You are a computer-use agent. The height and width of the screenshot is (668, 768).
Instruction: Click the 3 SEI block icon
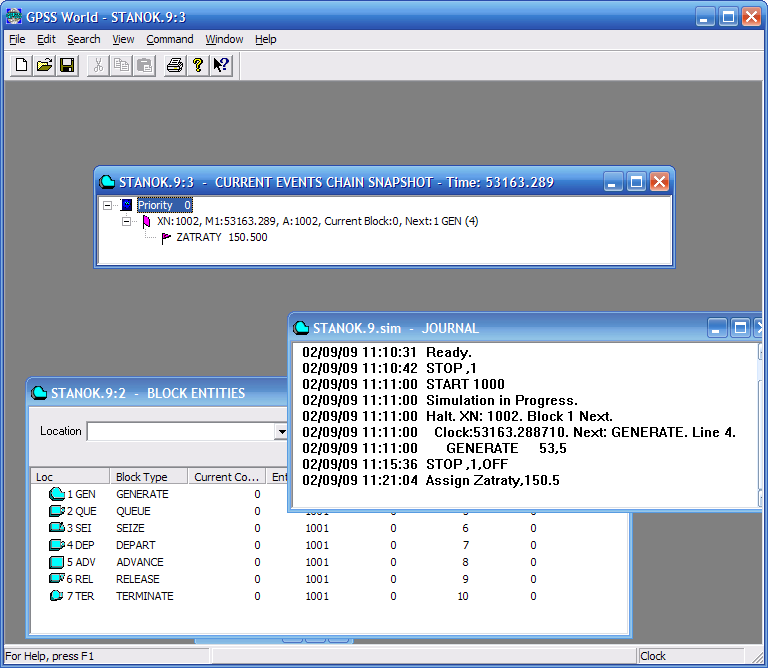(57, 527)
